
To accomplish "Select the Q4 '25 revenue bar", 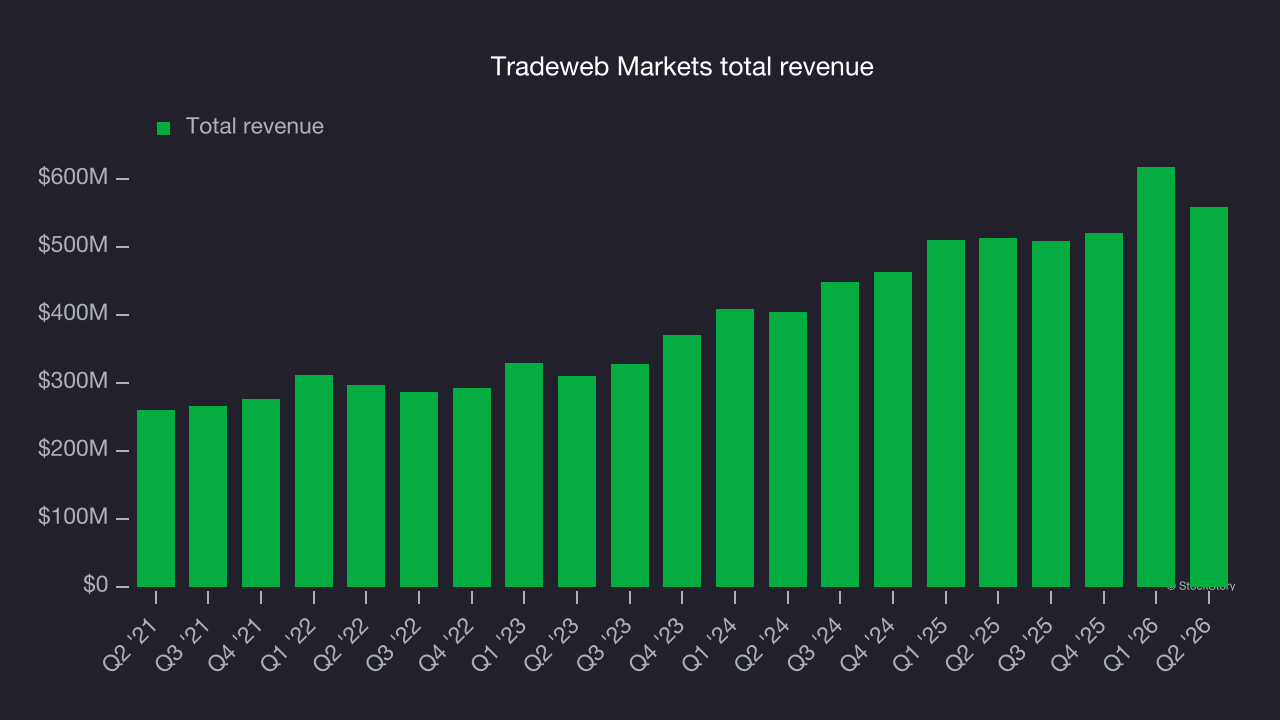I will click(x=1104, y=410).
